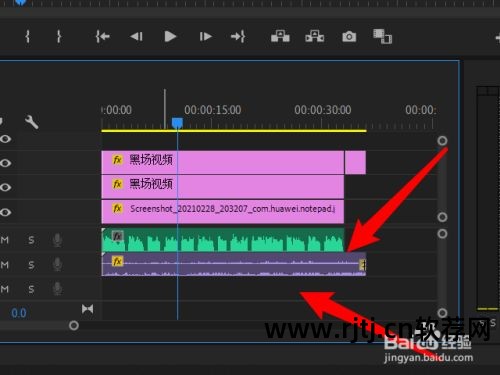Mute the empty bottom audio track
This screenshot has height=375, width=500.
(x=5, y=289)
